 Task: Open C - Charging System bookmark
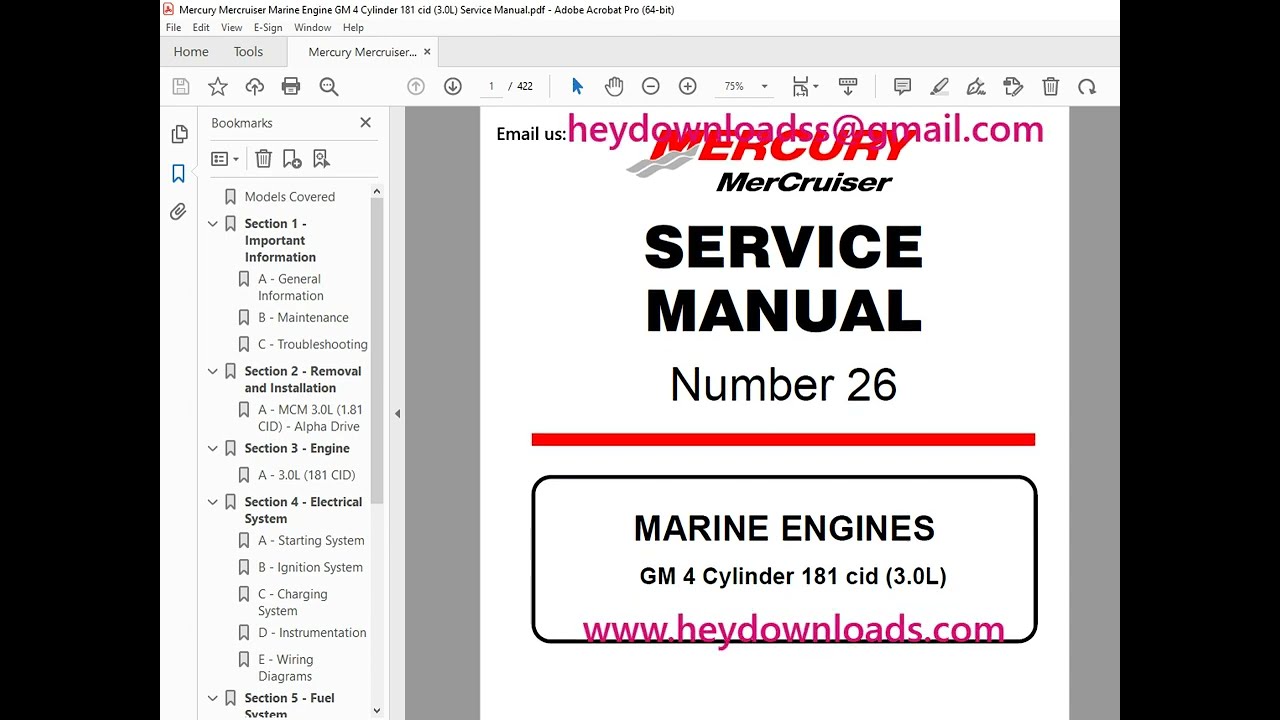coord(293,602)
